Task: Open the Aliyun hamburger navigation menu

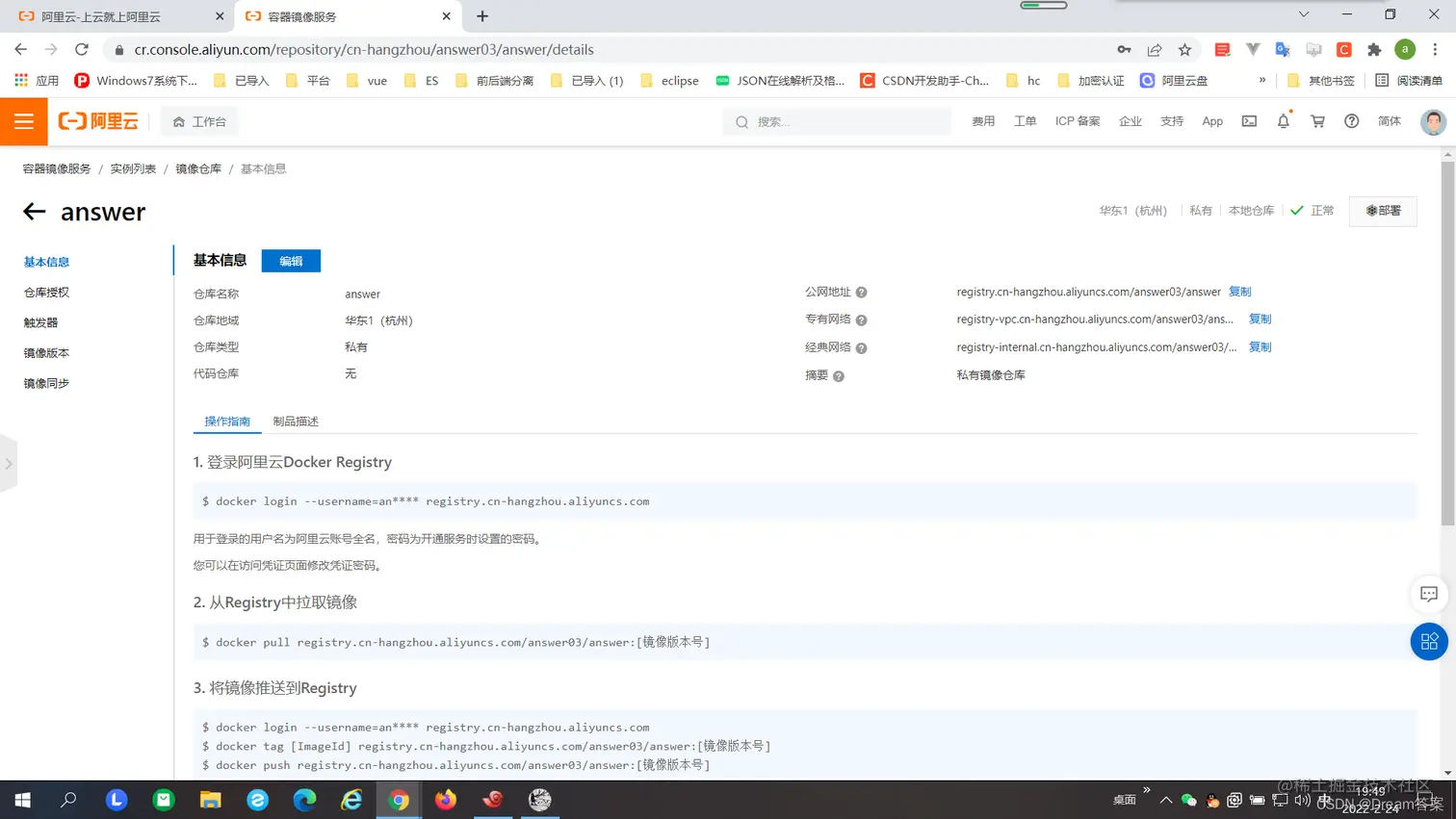Action: pos(23,121)
